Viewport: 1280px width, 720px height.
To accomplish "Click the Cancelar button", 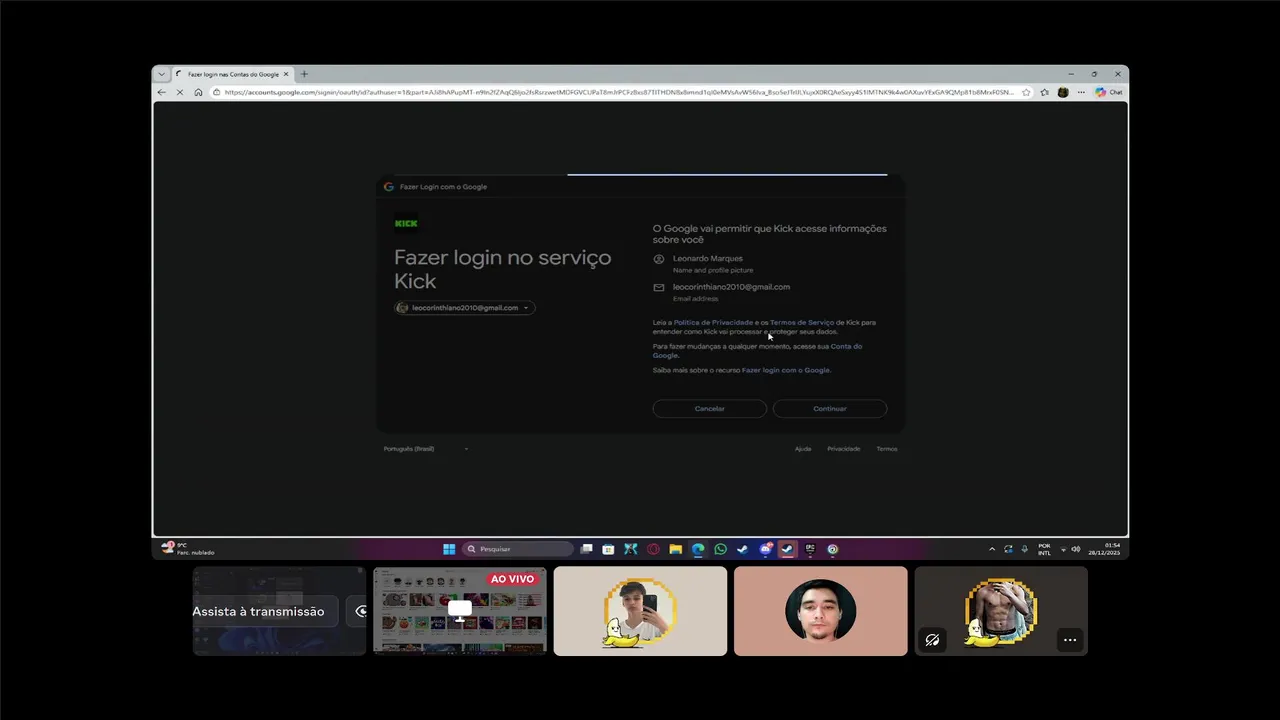I will pos(710,409).
